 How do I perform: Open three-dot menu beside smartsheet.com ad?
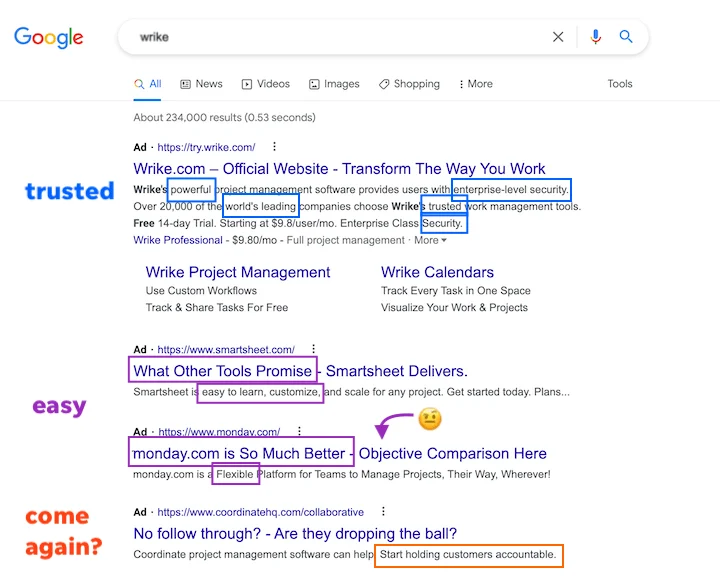point(314,350)
